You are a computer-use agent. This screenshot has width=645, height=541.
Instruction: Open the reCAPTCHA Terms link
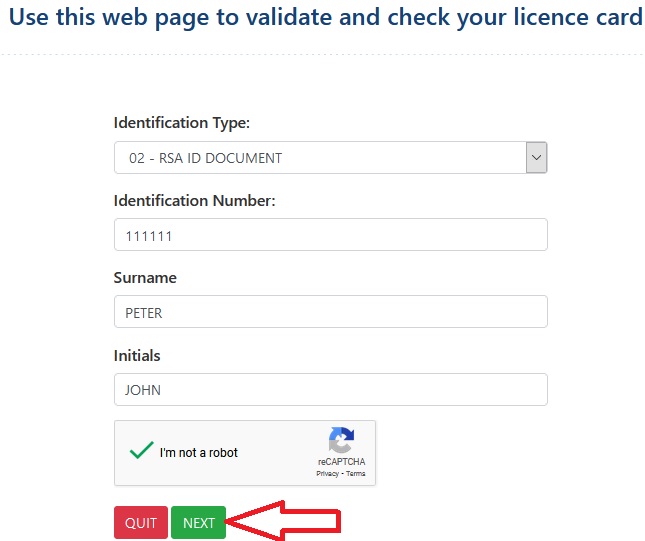tap(356, 473)
